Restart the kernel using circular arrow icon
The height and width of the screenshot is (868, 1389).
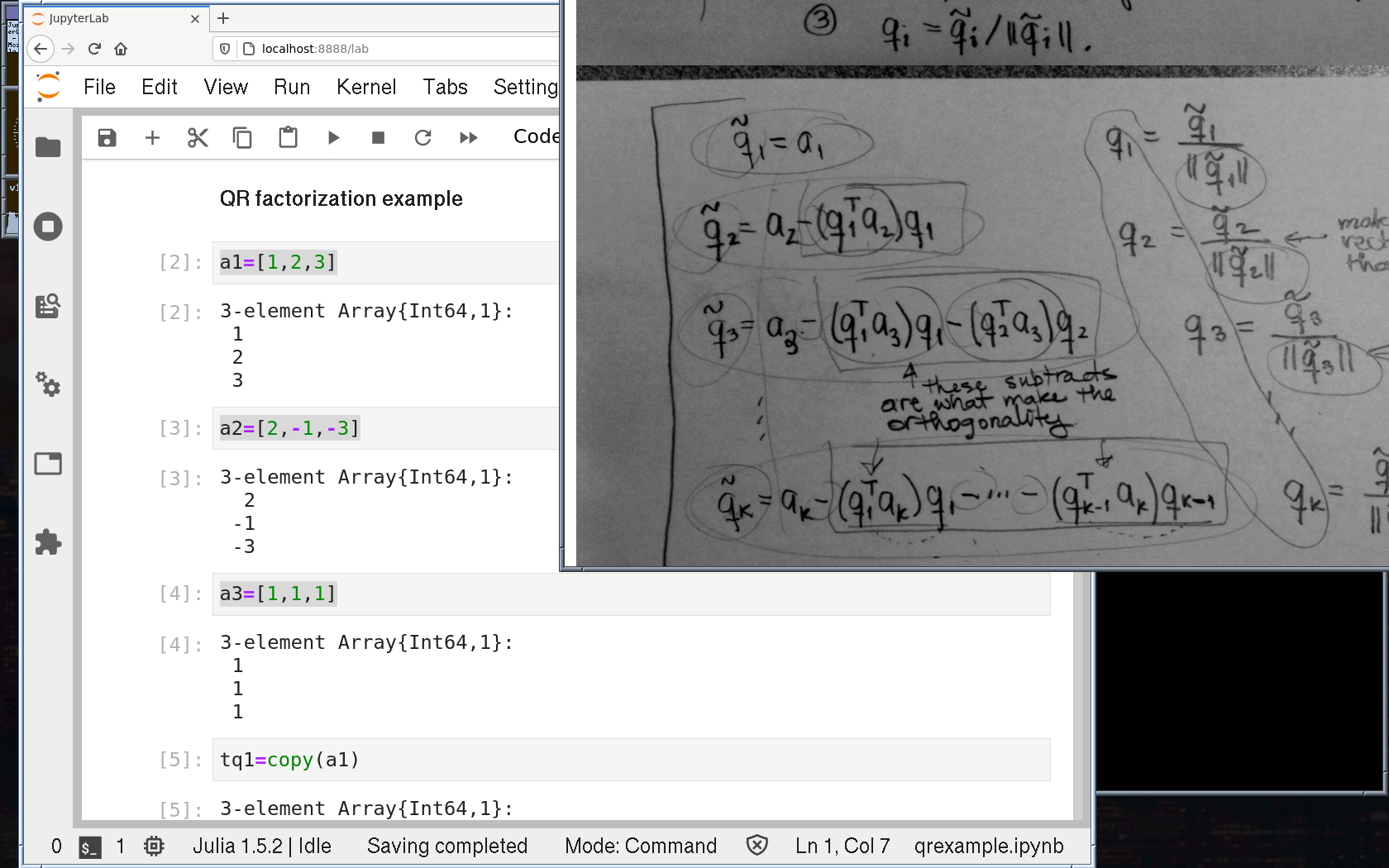[x=423, y=137]
